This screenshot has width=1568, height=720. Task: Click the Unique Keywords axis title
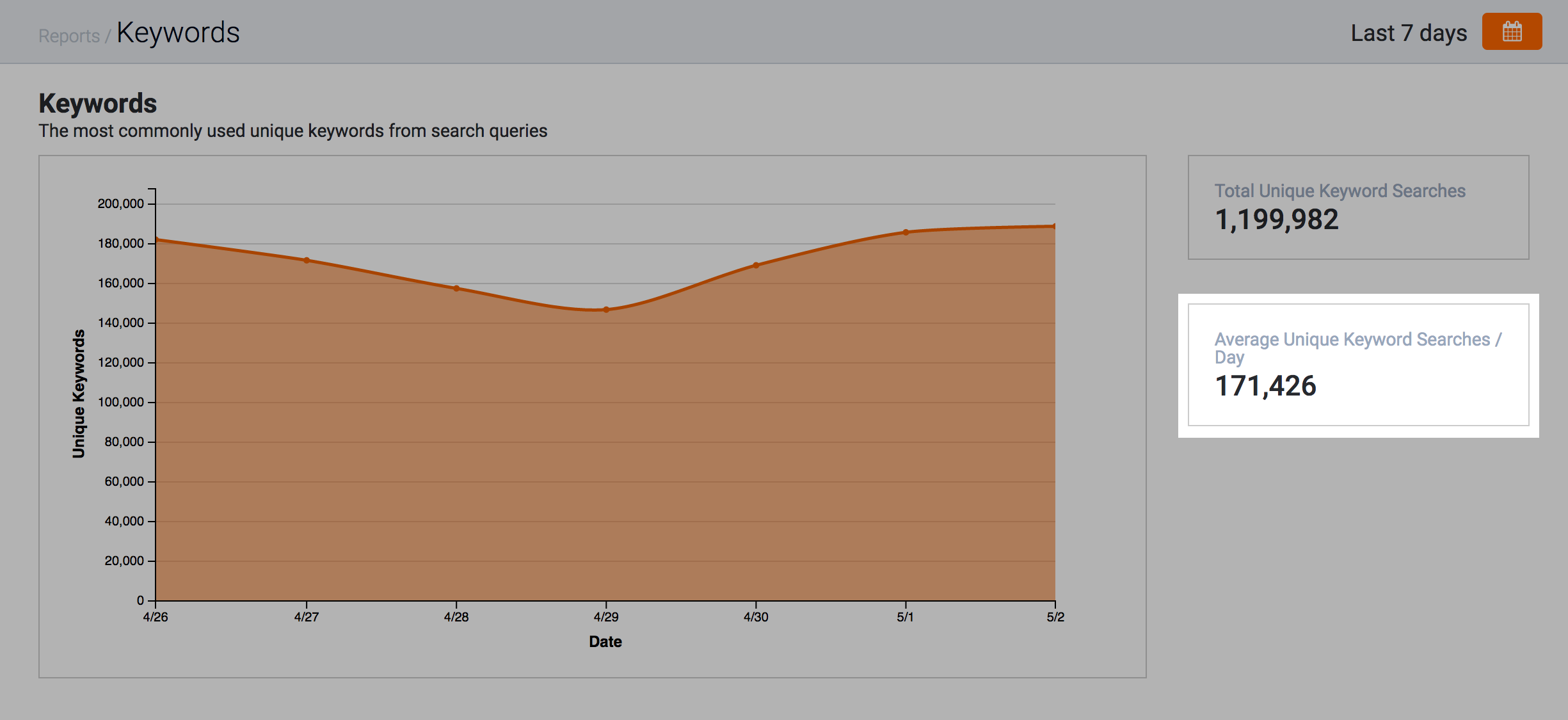point(79,394)
